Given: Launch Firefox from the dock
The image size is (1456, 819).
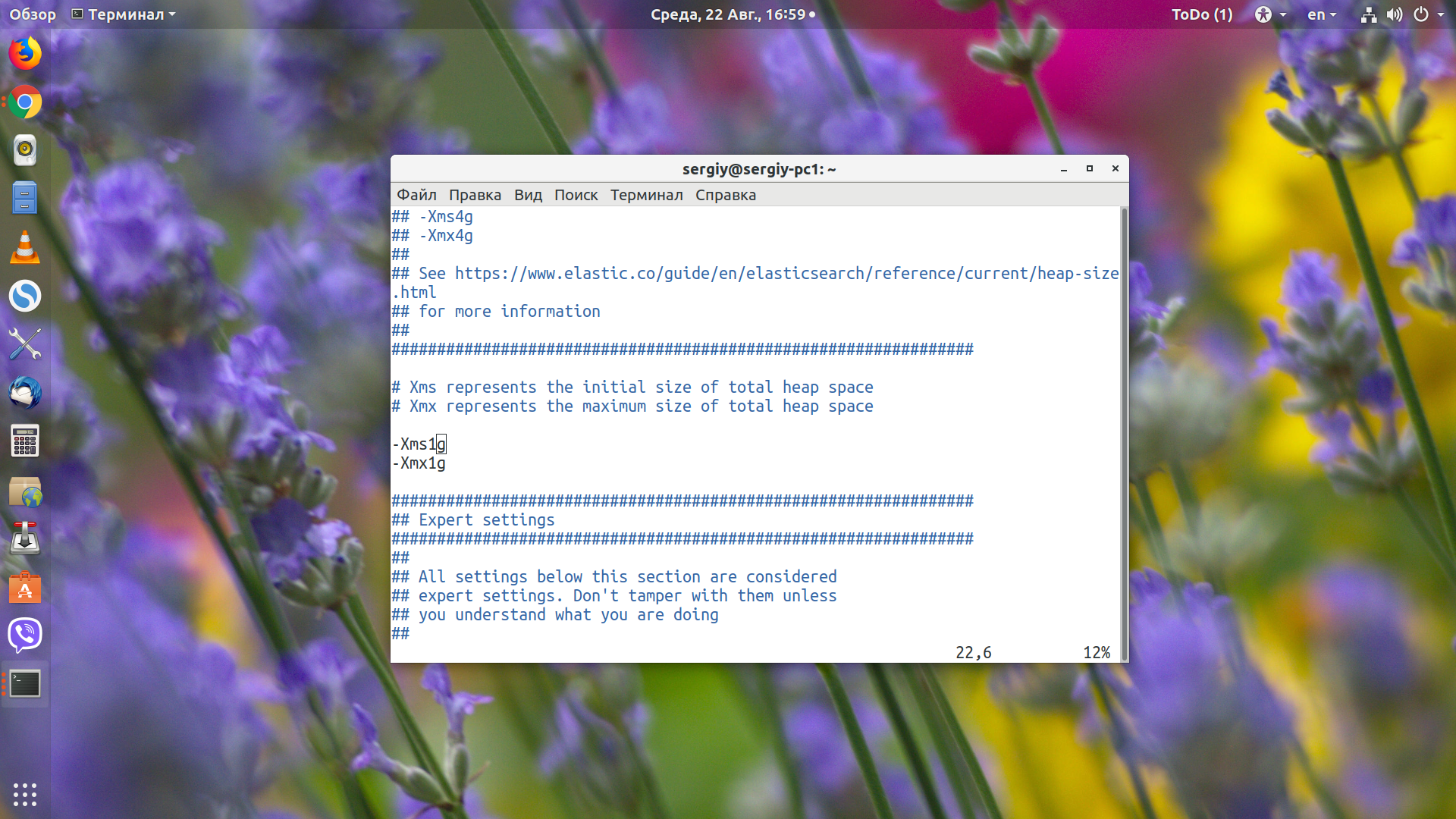Looking at the screenshot, I should [x=25, y=54].
